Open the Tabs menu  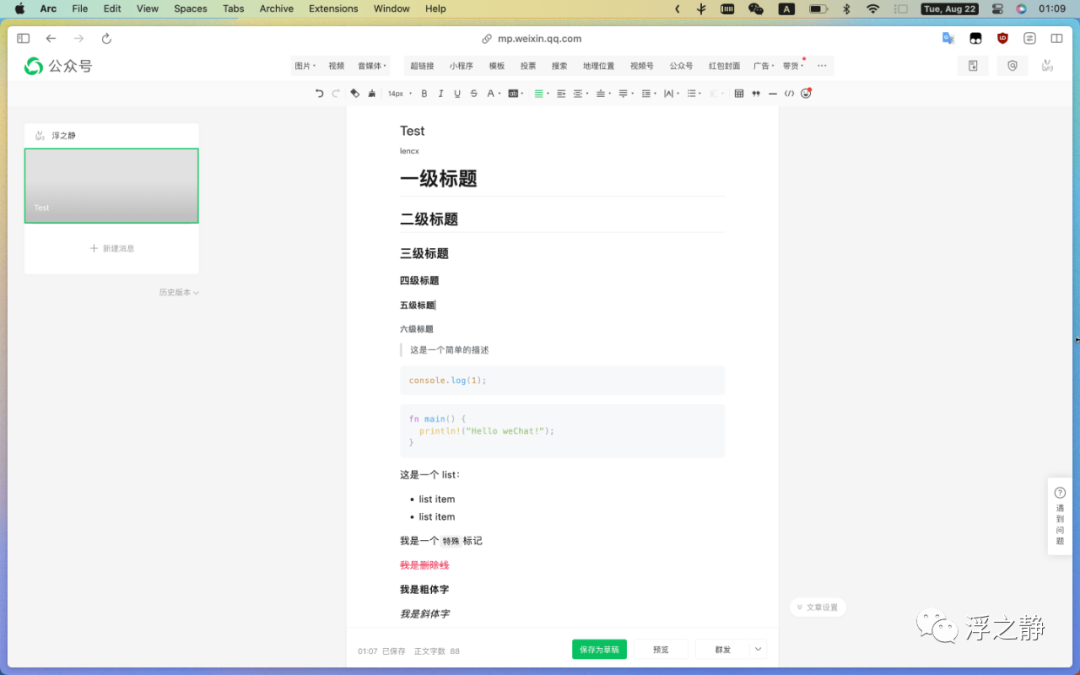[x=233, y=9]
